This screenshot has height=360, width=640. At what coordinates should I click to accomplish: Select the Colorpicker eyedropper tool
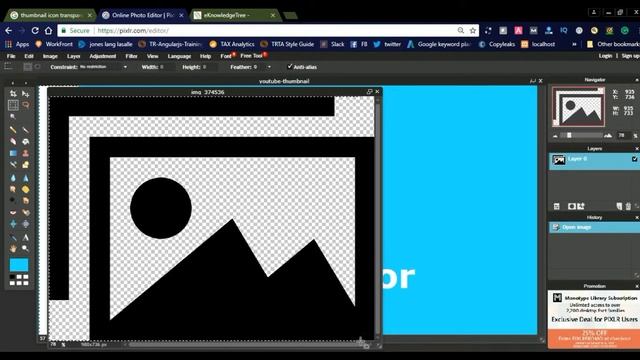[13, 237]
